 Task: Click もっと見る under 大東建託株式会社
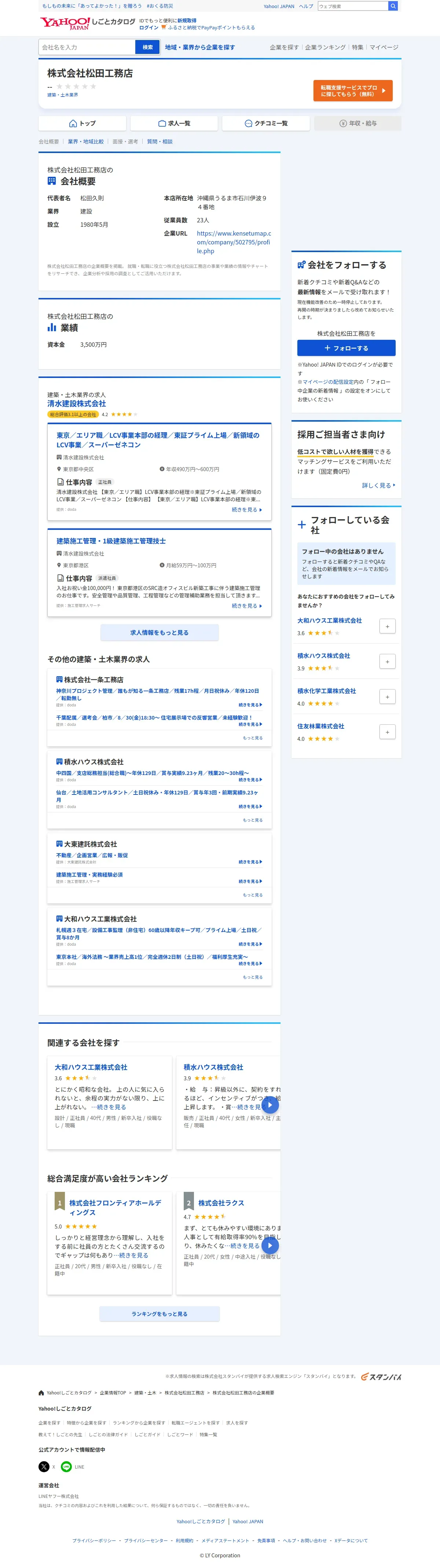pyautogui.click(x=253, y=895)
